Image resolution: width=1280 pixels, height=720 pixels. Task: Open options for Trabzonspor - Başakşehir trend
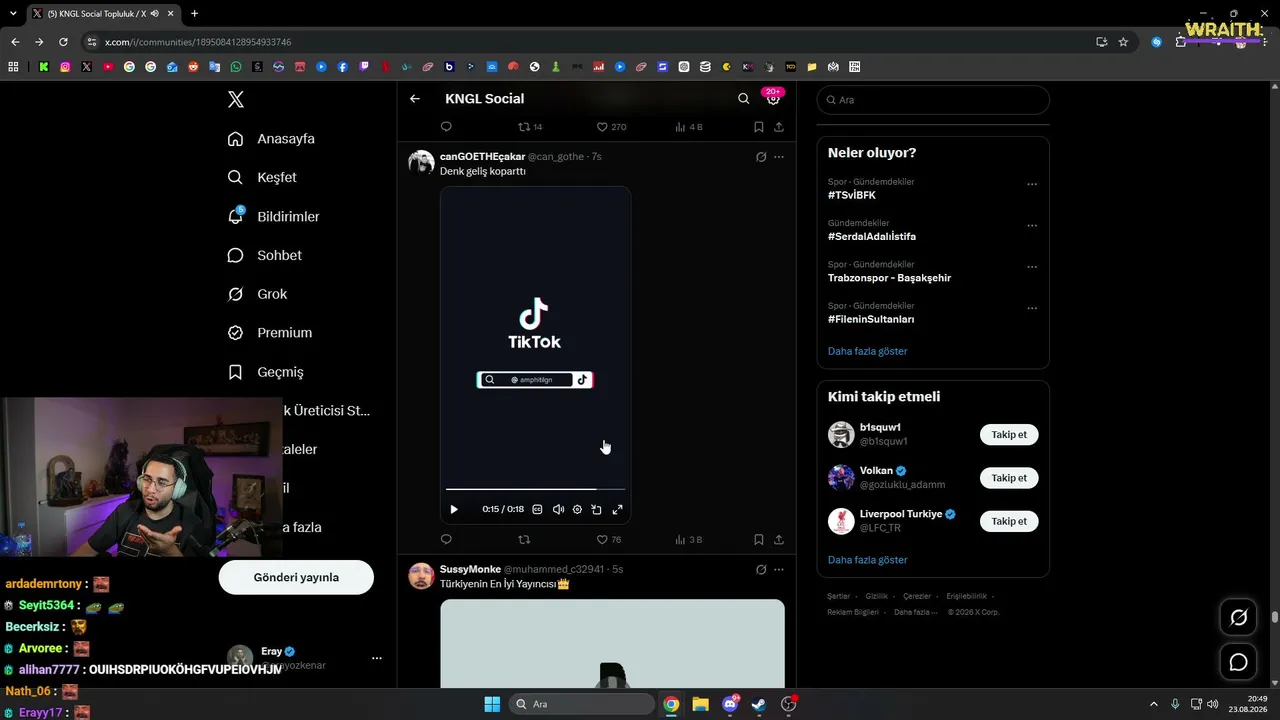[1032, 267]
